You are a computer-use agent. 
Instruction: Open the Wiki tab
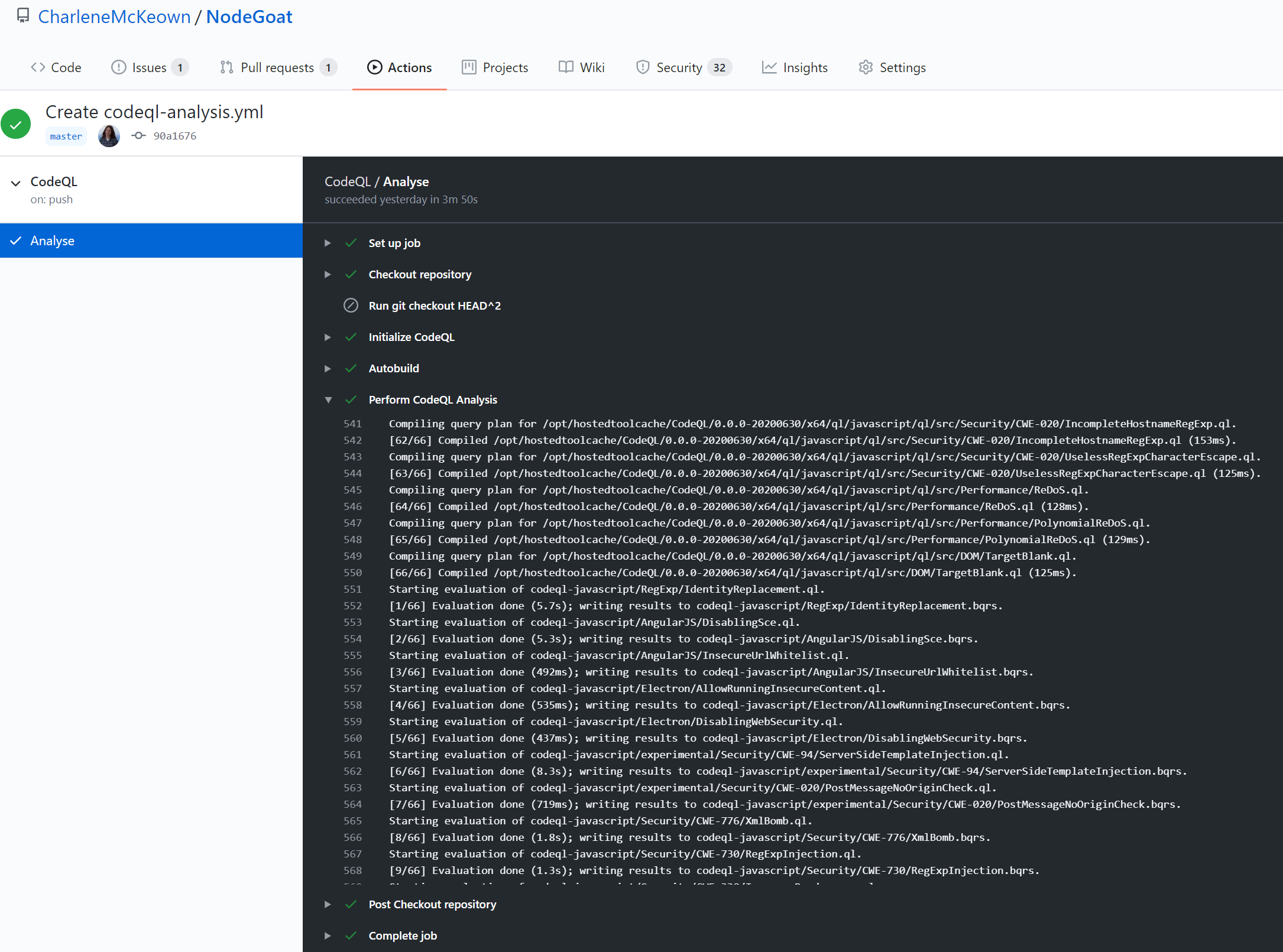coord(582,67)
